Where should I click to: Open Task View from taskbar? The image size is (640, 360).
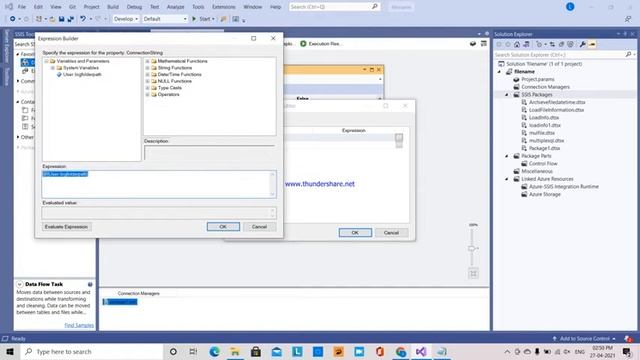(193, 351)
